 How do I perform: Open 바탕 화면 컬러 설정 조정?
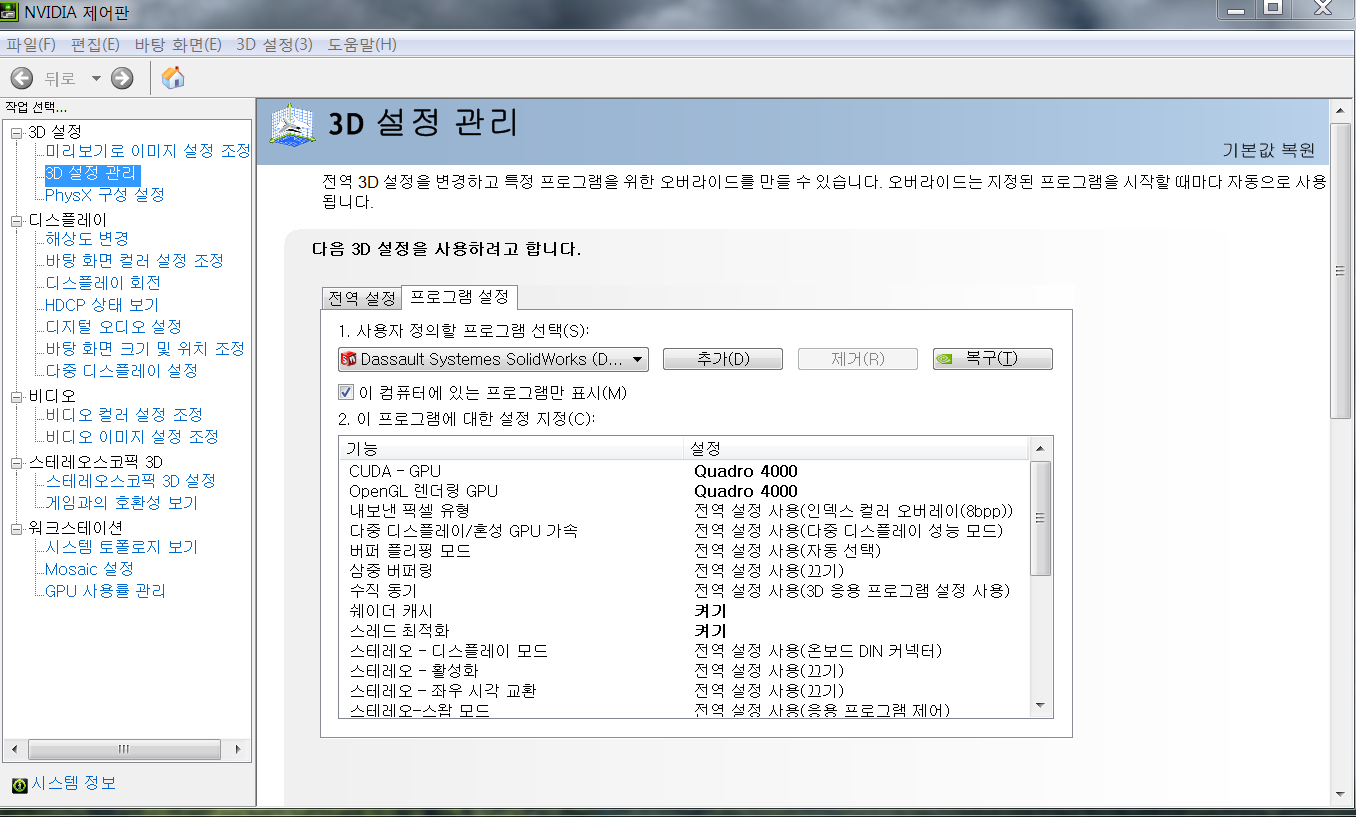click(134, 261)
